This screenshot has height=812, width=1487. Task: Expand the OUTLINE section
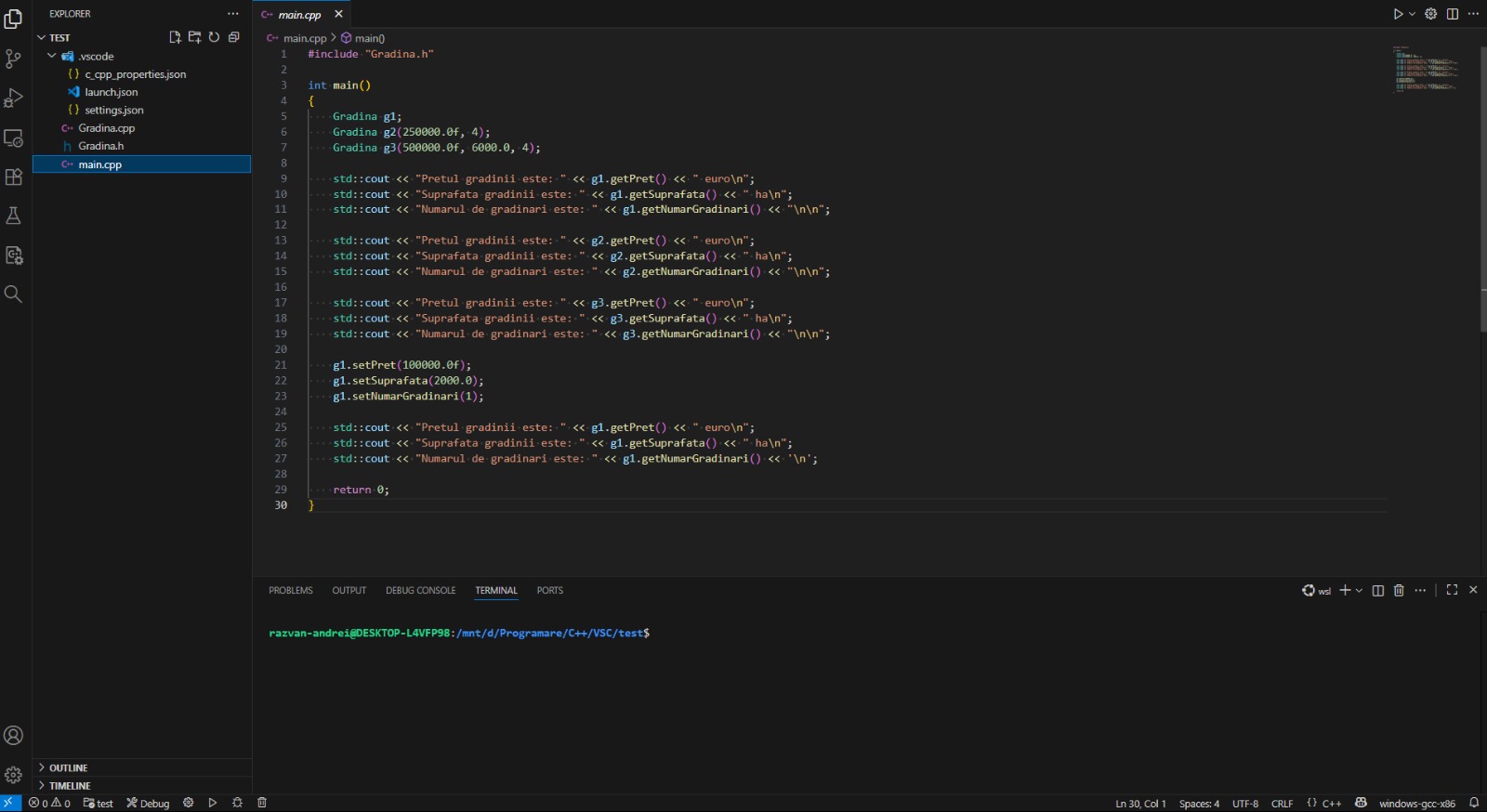[x=68, y=768]
